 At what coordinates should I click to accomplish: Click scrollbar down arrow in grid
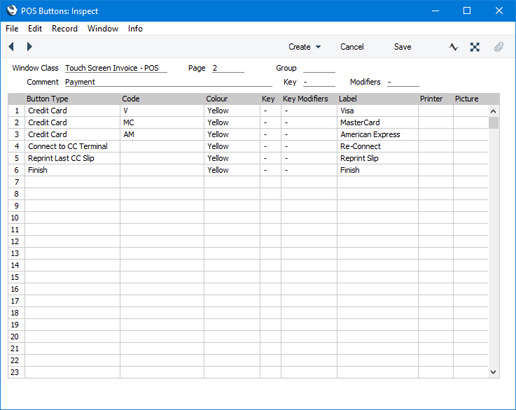point(493,372)
